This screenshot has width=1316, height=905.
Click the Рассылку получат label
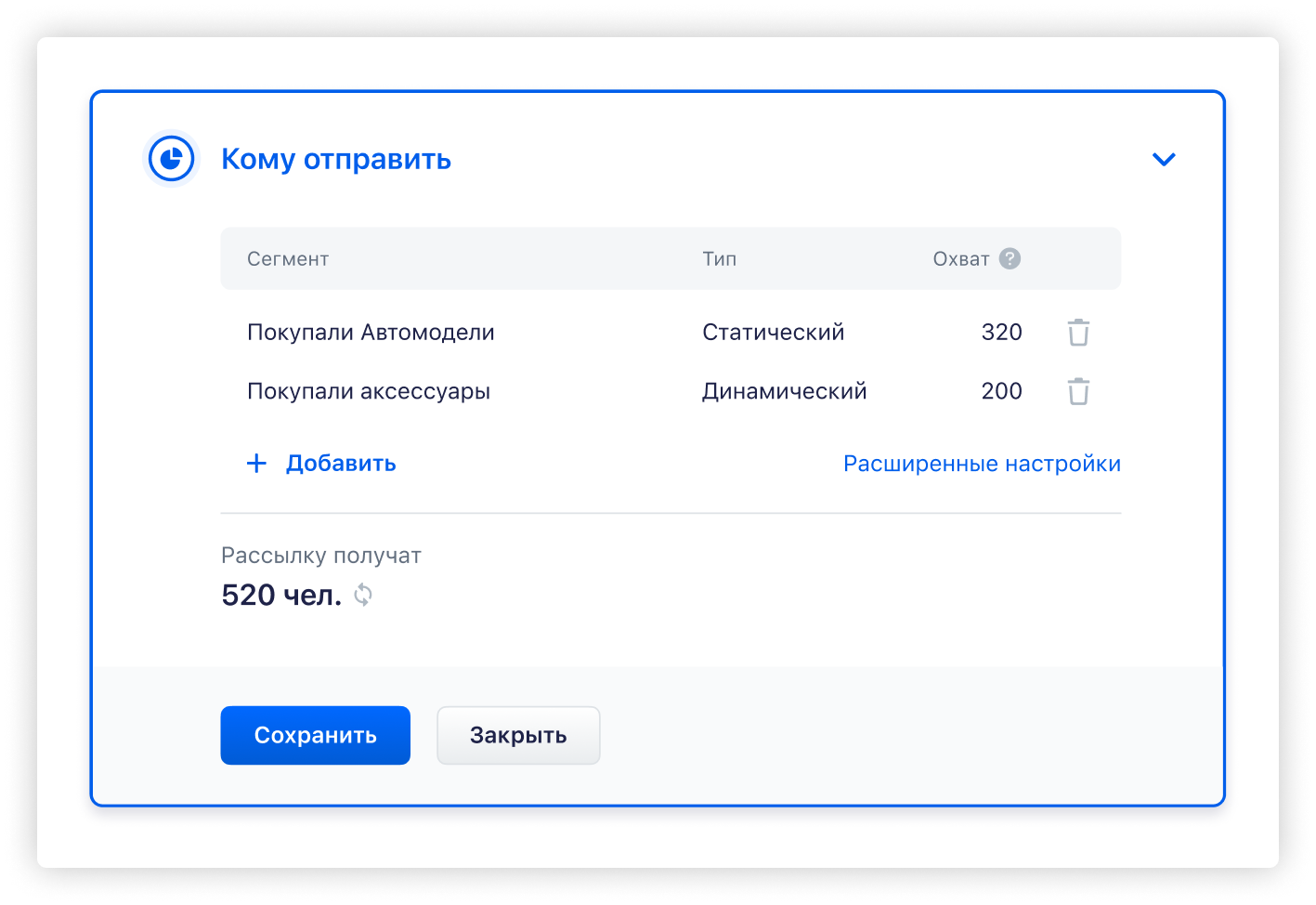point(321,556)
